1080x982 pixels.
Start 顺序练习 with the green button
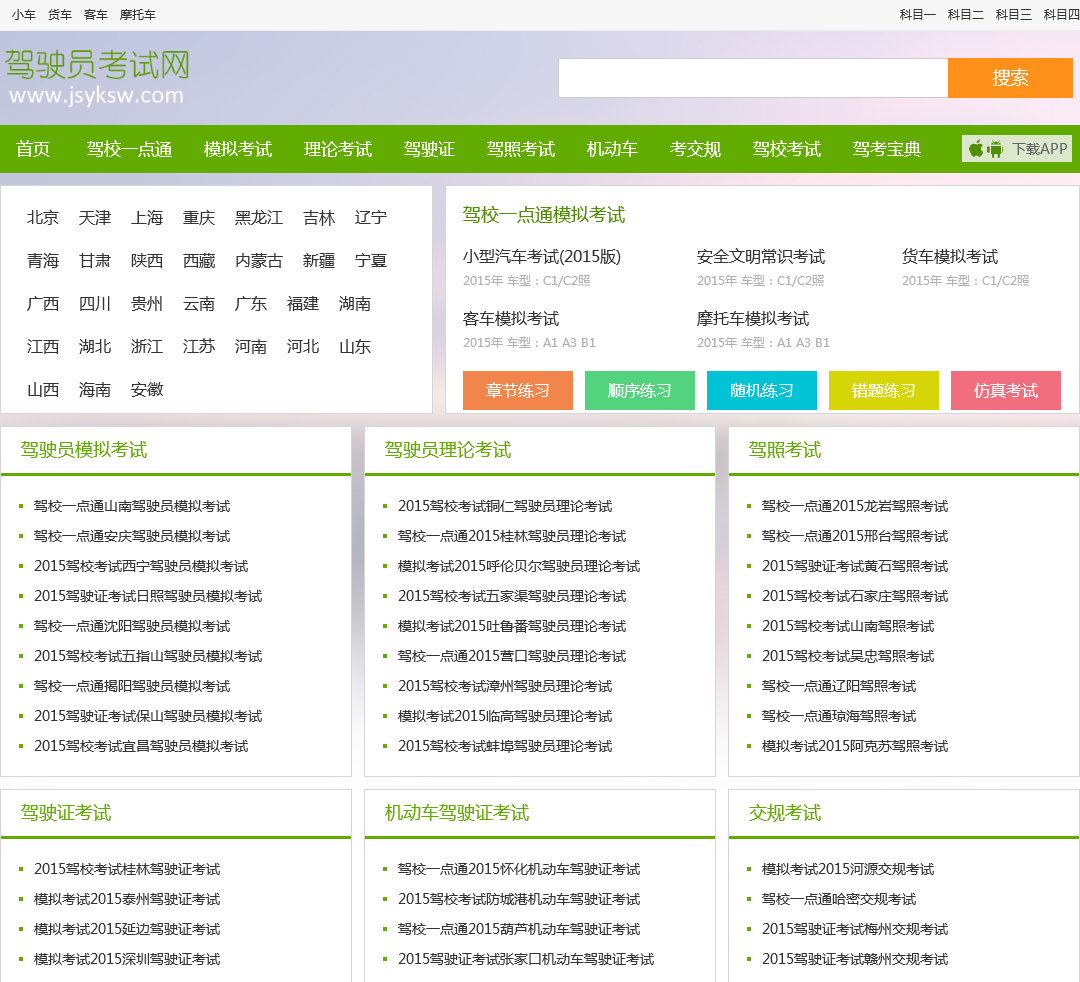pos(640,390)
